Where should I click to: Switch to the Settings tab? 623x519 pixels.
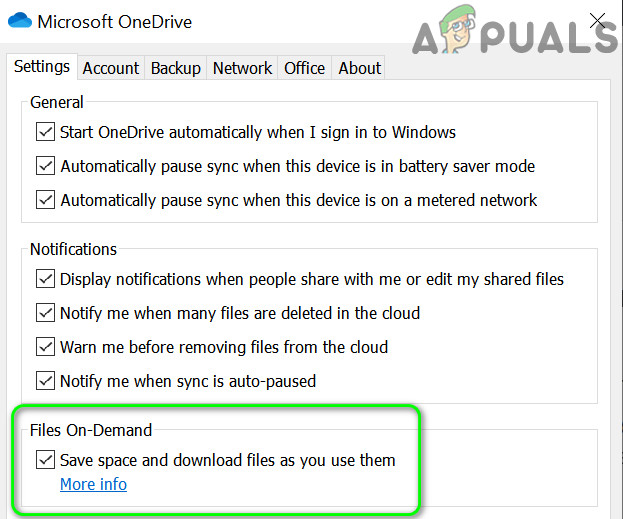[42, 67]
